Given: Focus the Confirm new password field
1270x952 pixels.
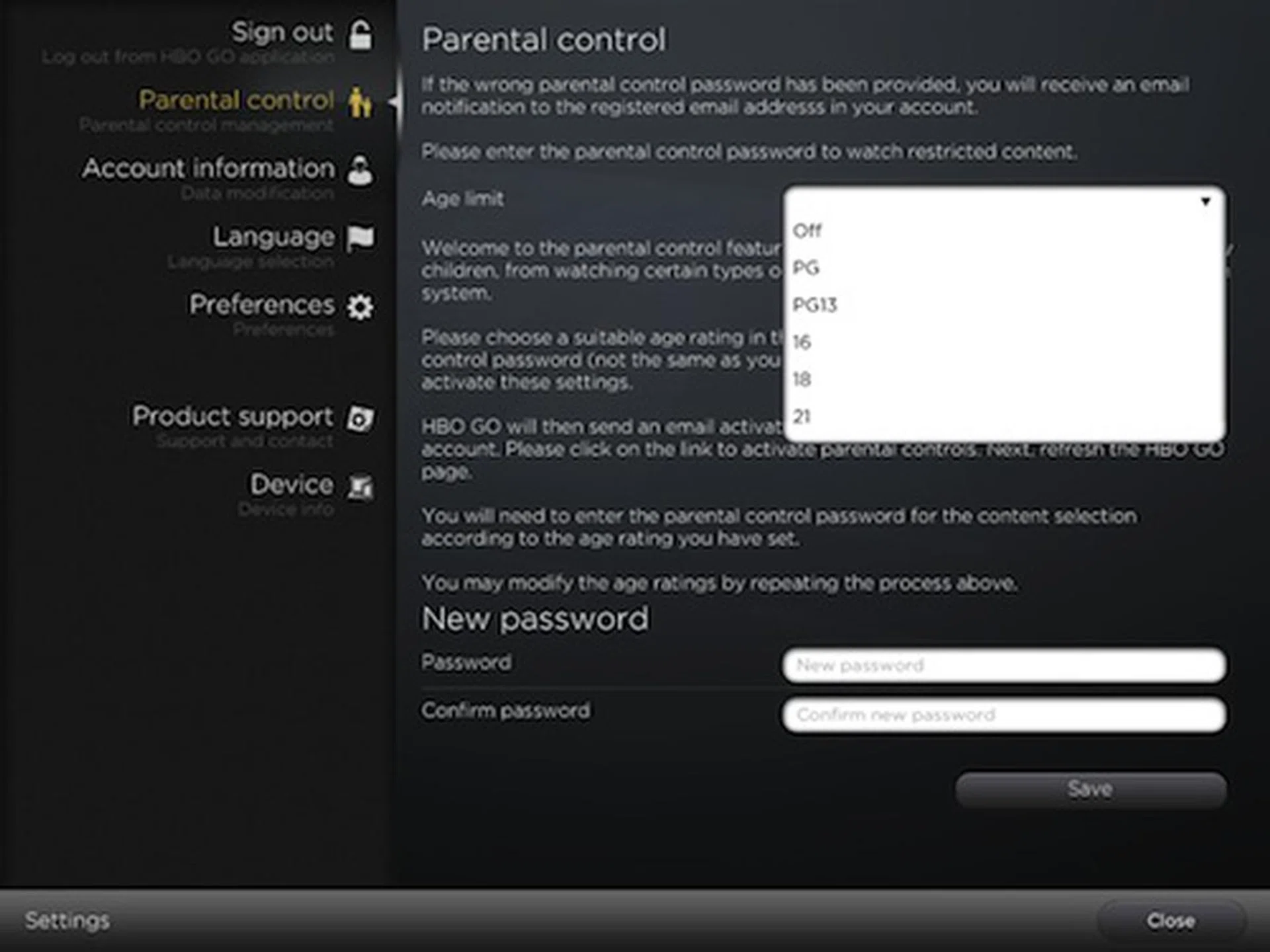Looking at the screenshot, I should (x=1003, y=715).
